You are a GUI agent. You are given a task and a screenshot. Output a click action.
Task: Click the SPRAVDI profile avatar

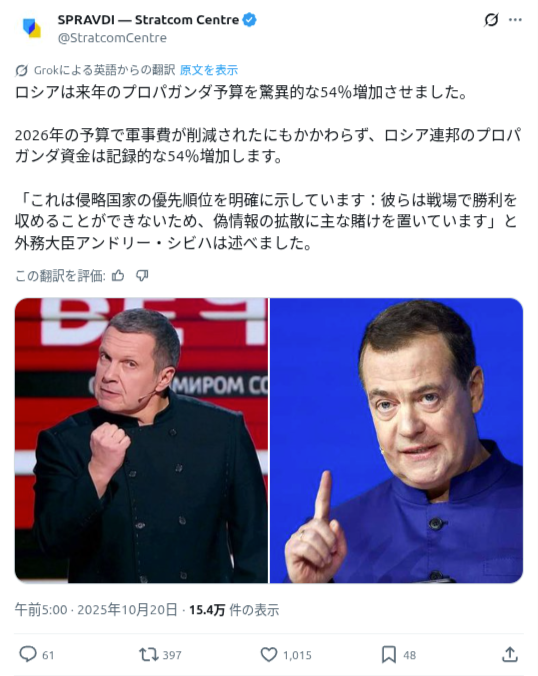click(x=31, y=28)
